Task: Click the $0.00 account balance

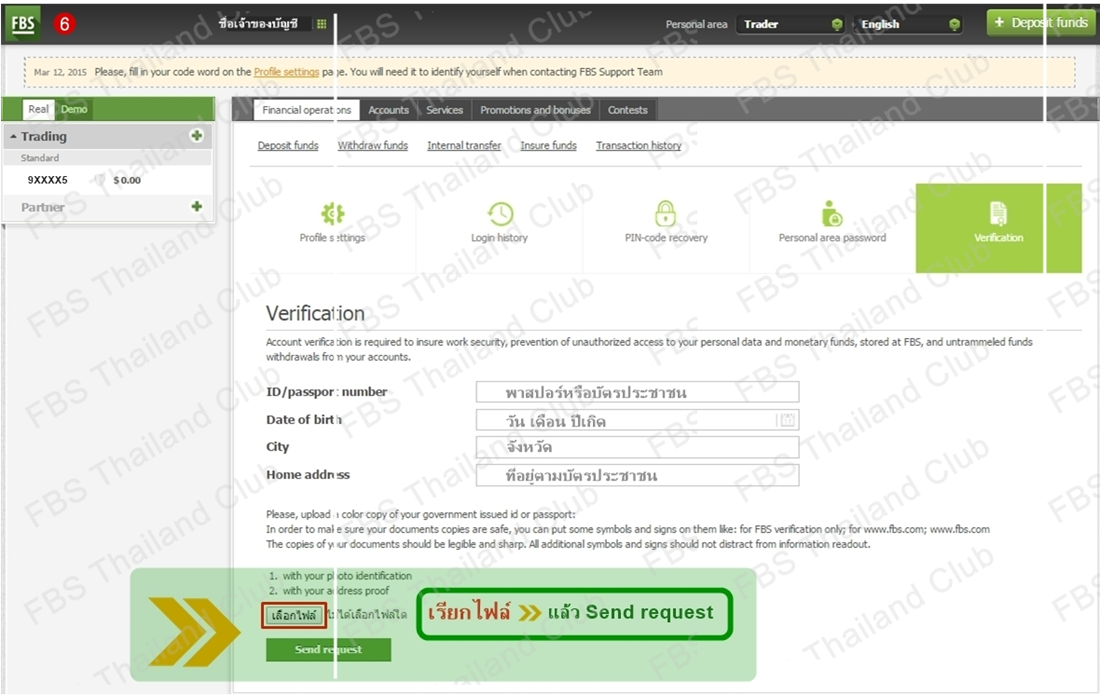Action: pyautogui.click(x=127, y=180)
